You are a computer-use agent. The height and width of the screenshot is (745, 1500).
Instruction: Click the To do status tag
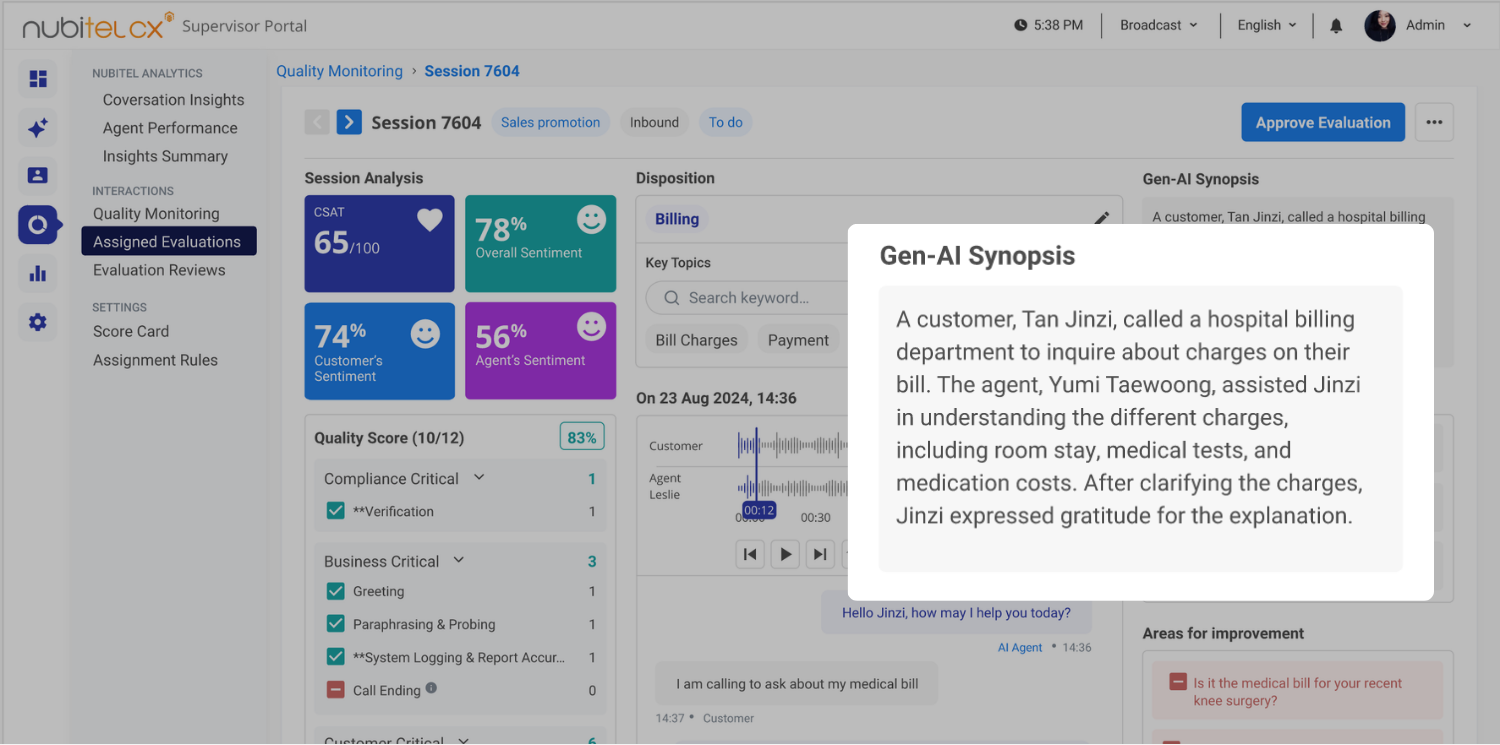(726, 122)
